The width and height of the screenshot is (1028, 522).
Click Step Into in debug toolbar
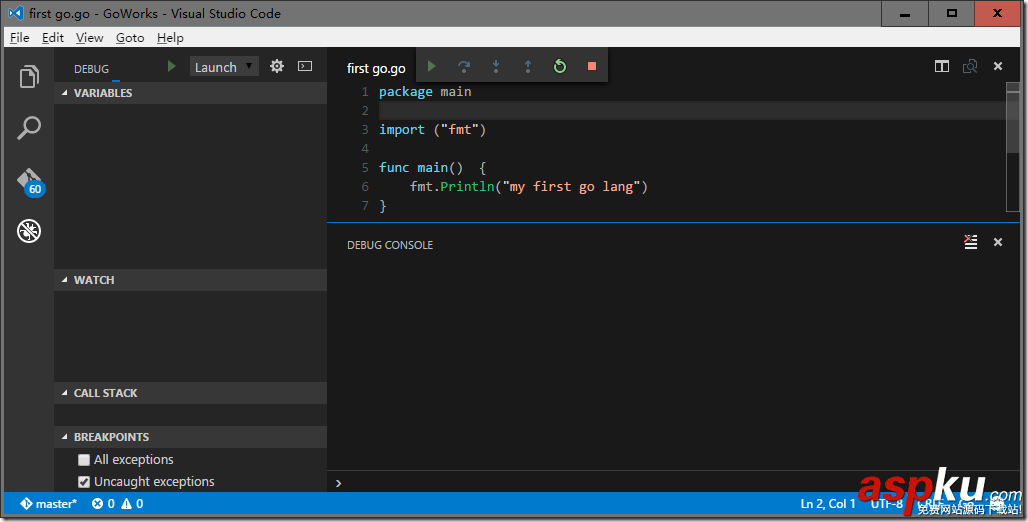496,66
